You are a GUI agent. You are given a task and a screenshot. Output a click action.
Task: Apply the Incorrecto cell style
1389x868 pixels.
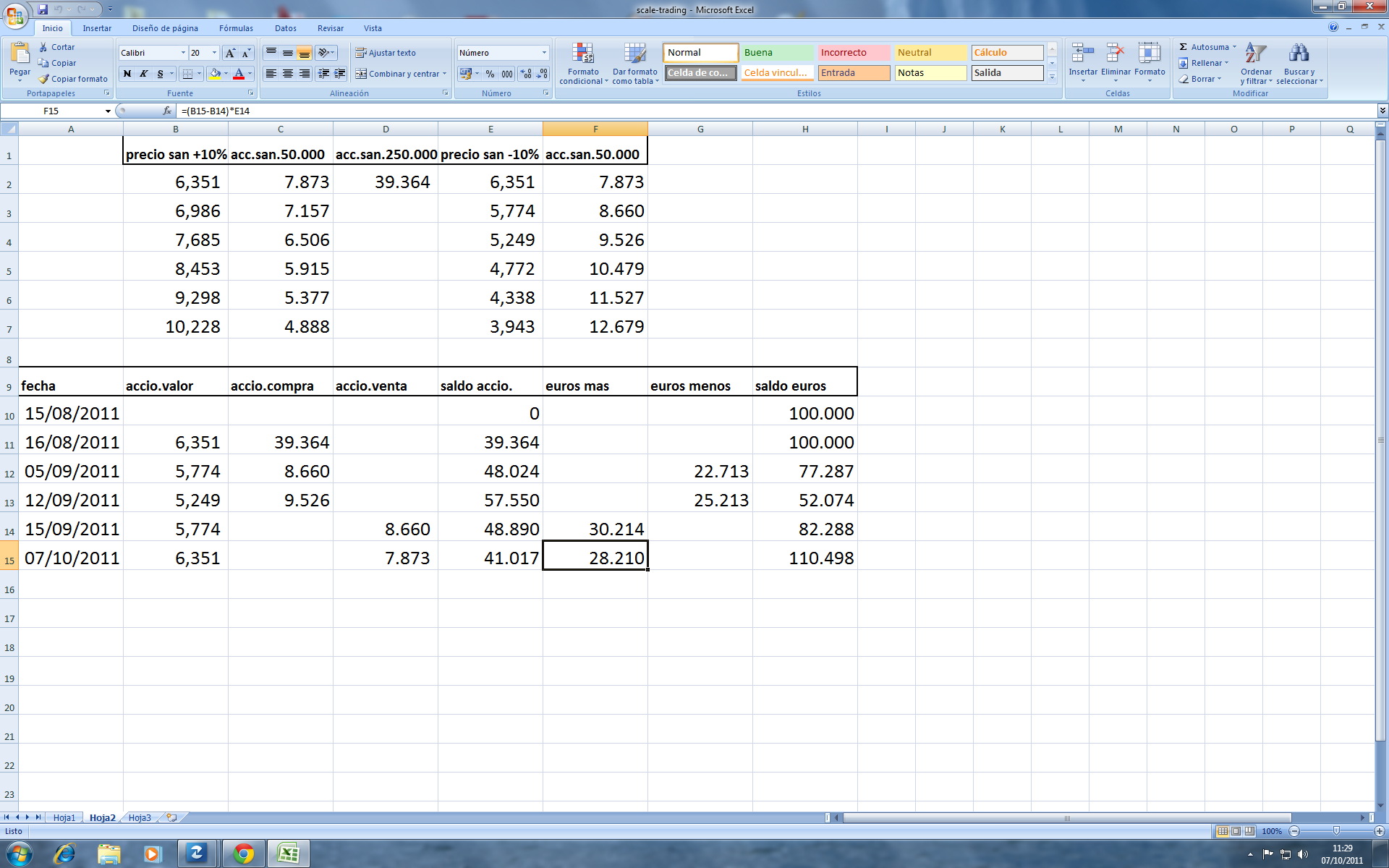(853, 53)
